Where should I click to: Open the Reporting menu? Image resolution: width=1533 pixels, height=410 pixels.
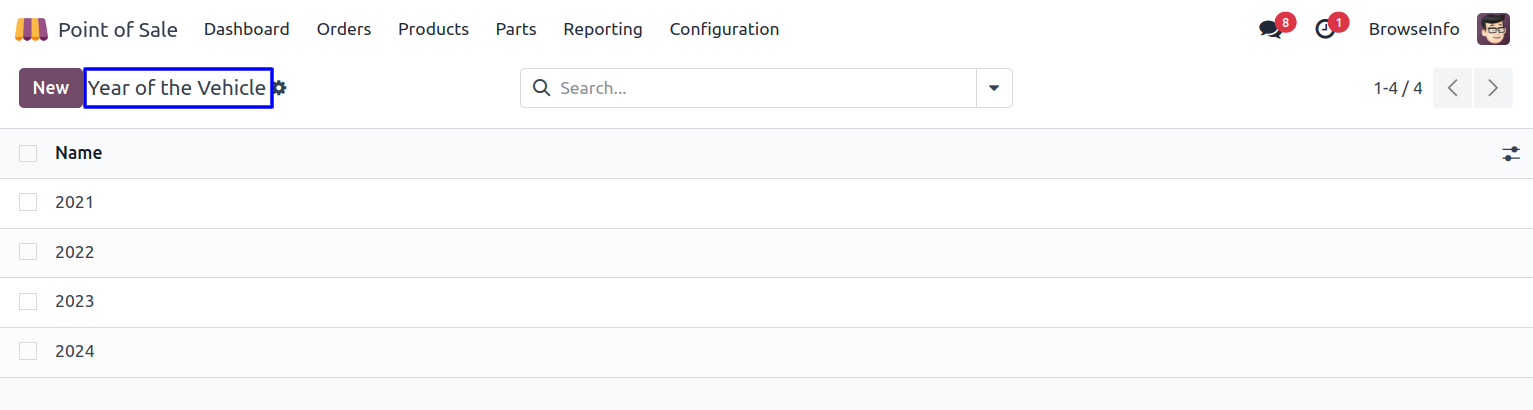[603, 29]
